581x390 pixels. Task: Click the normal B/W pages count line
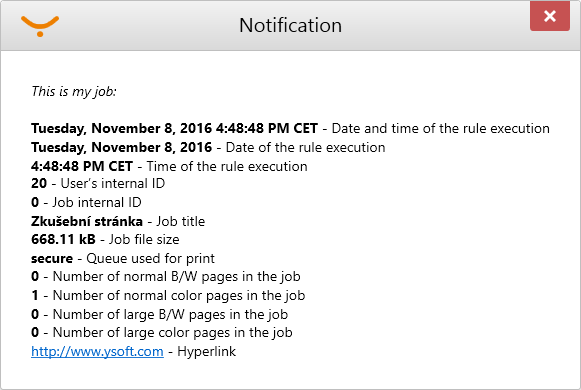click(166, 276)
